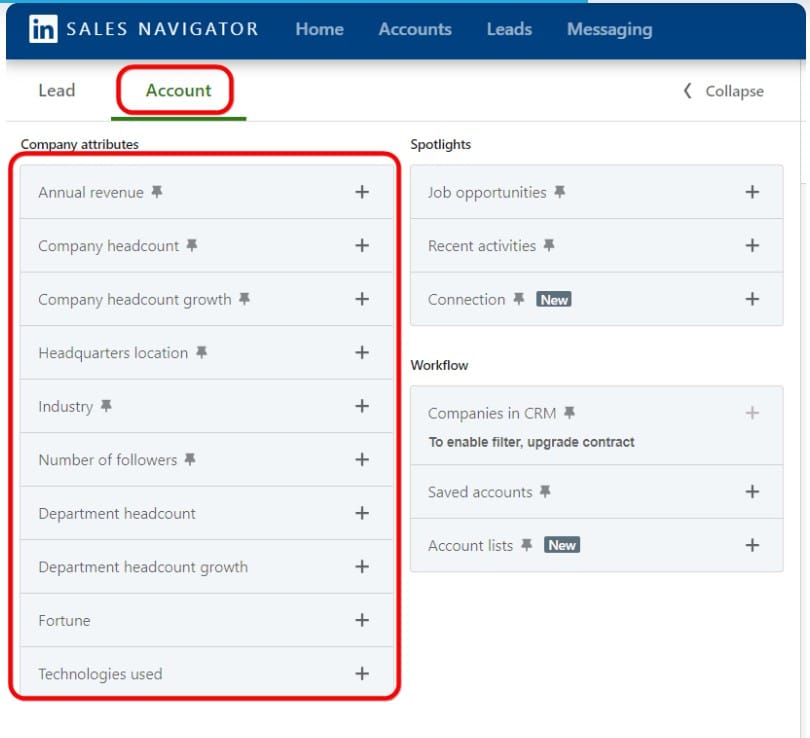Screen dimensions: 810x738
Task: Click Company attributes heading
Action: coord(80,144)
